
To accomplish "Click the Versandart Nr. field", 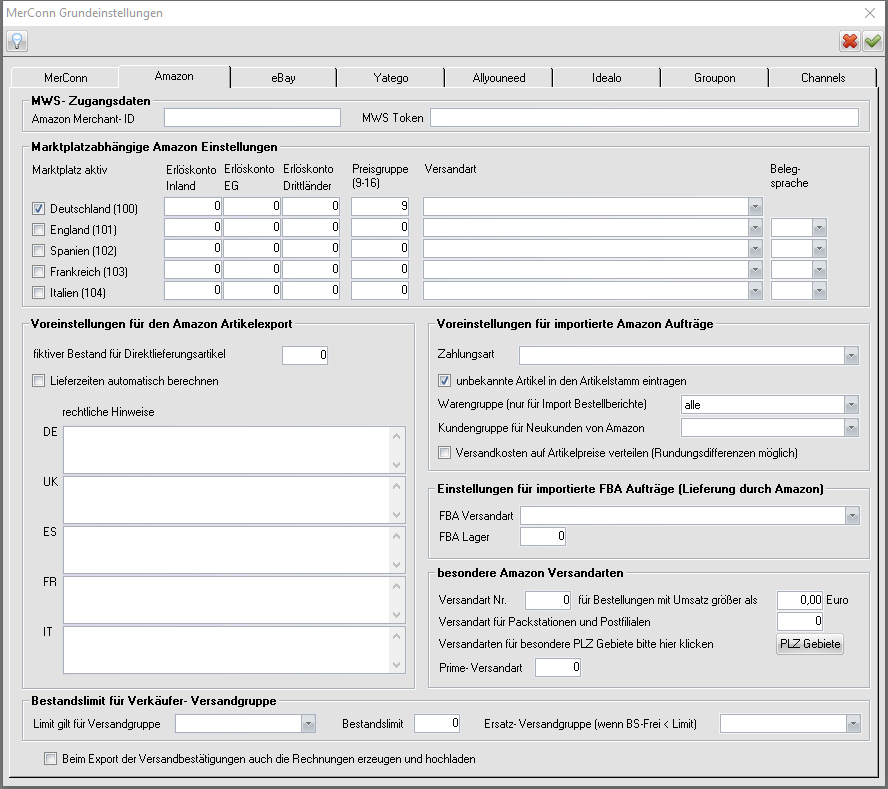I will (548, 600).
